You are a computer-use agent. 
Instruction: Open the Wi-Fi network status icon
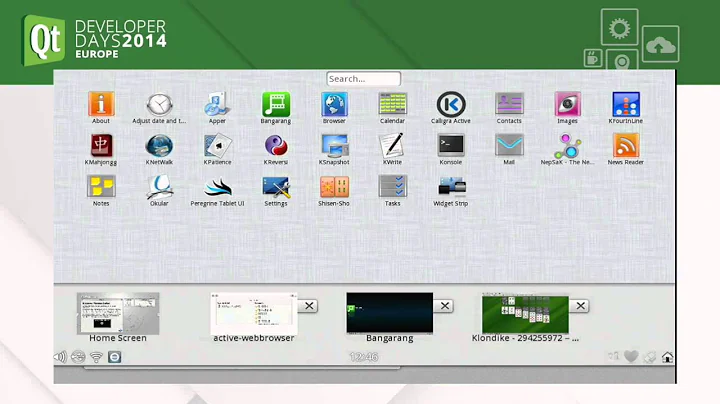[96, 357]
